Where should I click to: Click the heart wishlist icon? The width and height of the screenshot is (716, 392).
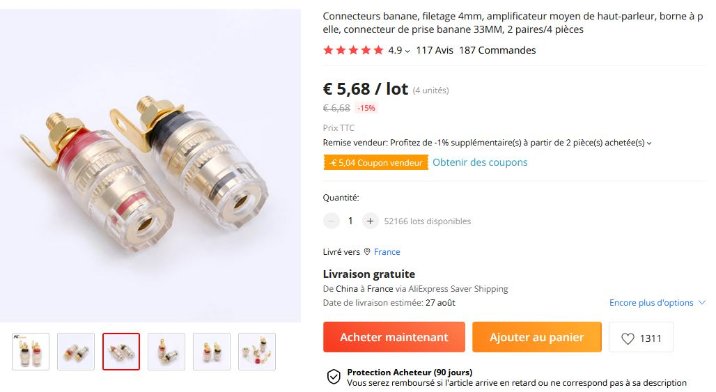point(627,339)
